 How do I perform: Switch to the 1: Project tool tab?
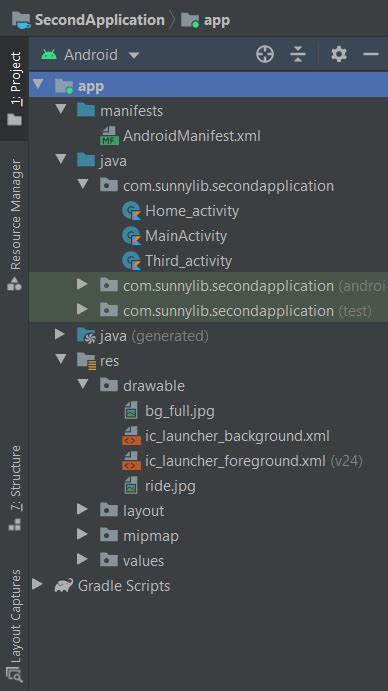(15, 88)
